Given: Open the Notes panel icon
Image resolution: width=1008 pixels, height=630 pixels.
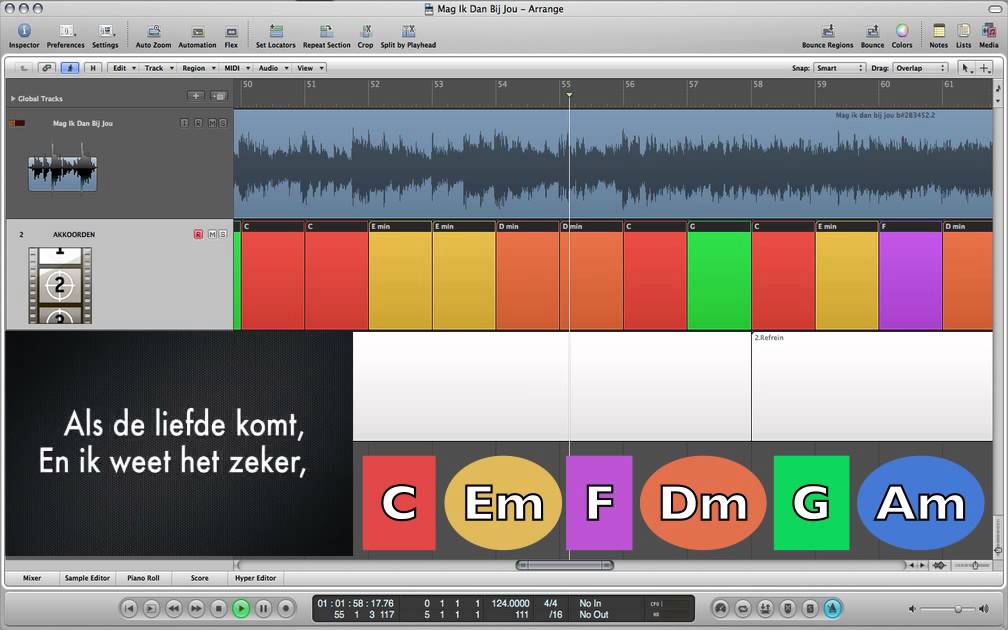Looking at the screenshot, I should (939, 35).
